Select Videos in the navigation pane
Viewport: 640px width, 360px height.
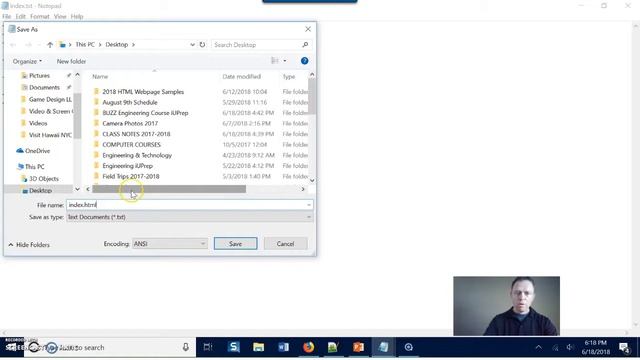(x=38, y=123)
